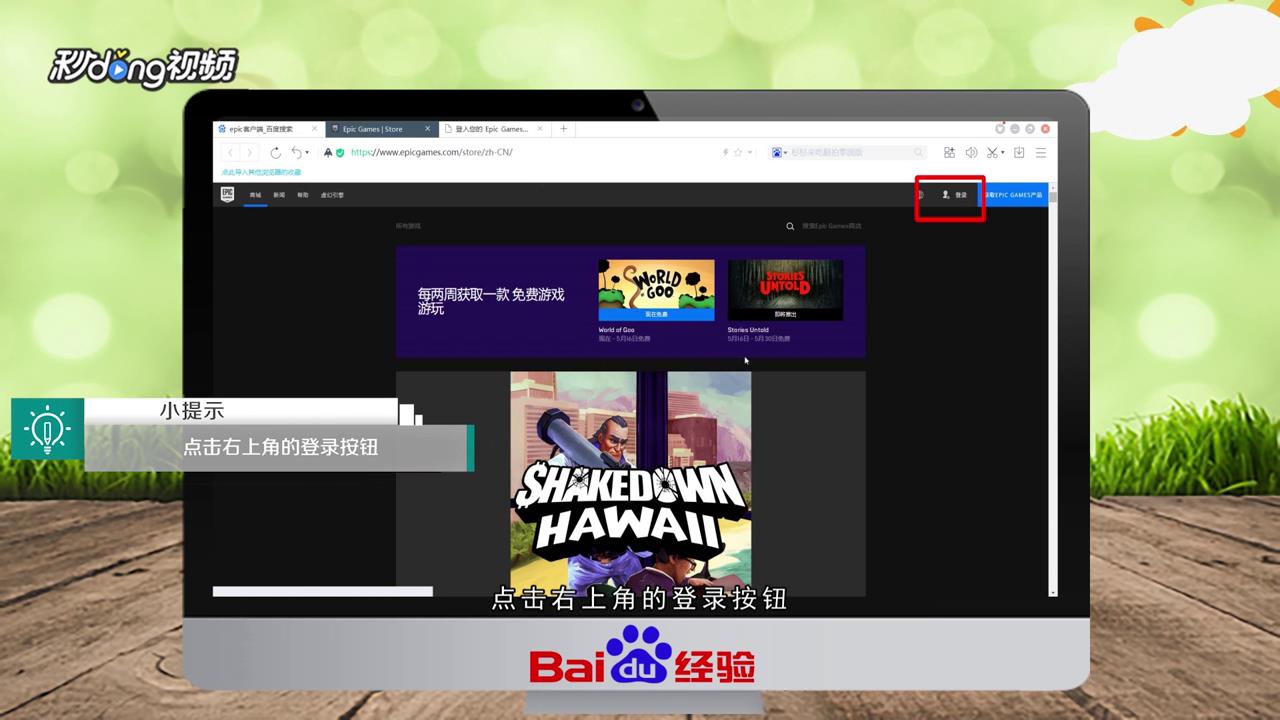Image resolution: width=1280 pixels, height=720 pixels.
Task: Click the browser skin icon near window controls
Action: point(1000,129)
